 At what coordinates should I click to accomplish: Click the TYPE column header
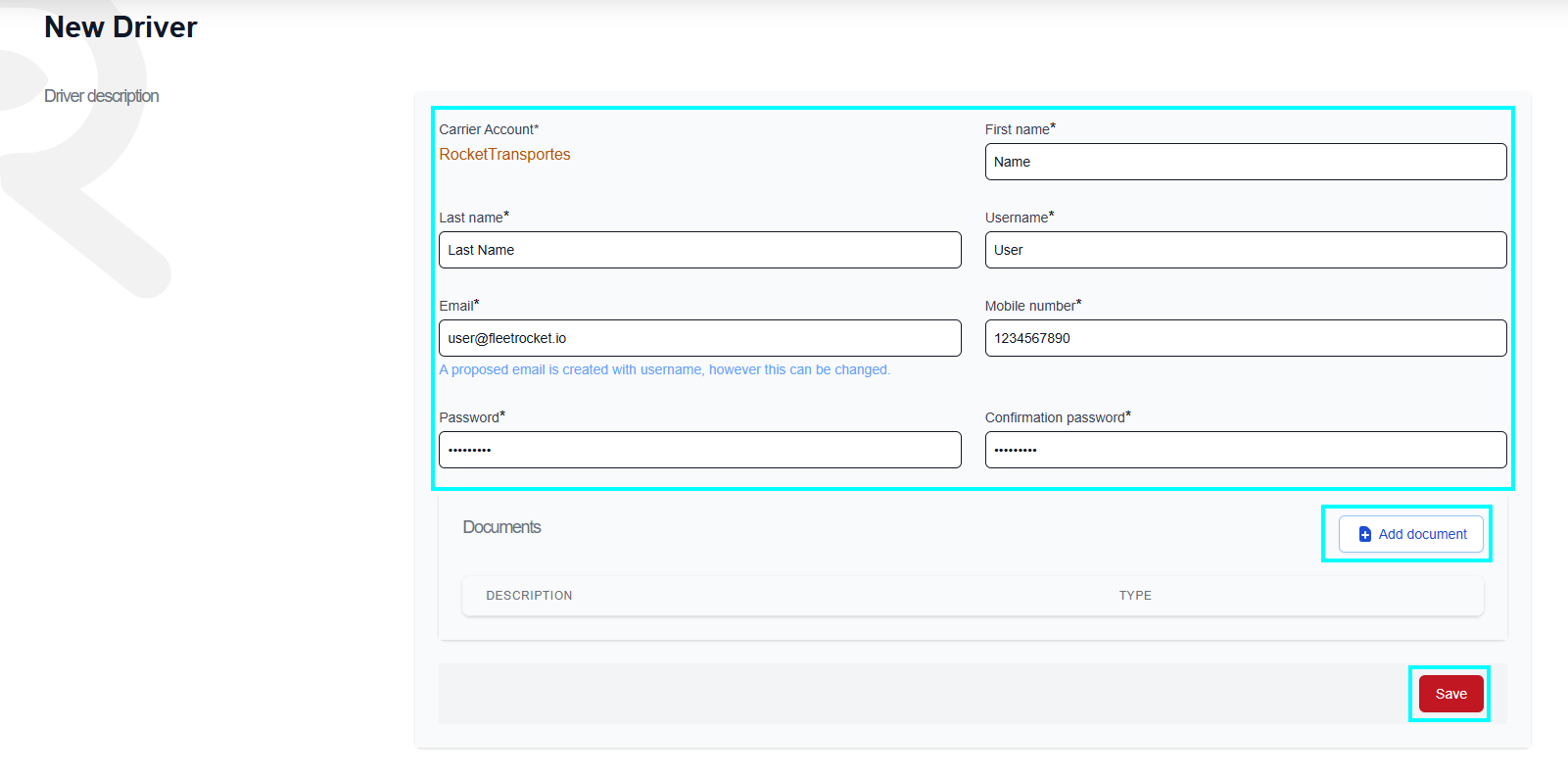1135,596
